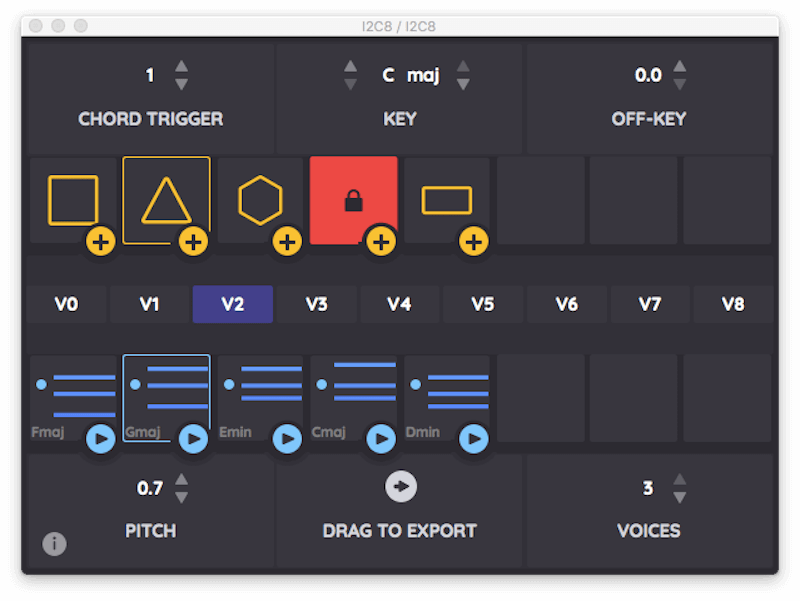800x601 pixels.
Task: Select the triangle shape pad
Action: 165,199
